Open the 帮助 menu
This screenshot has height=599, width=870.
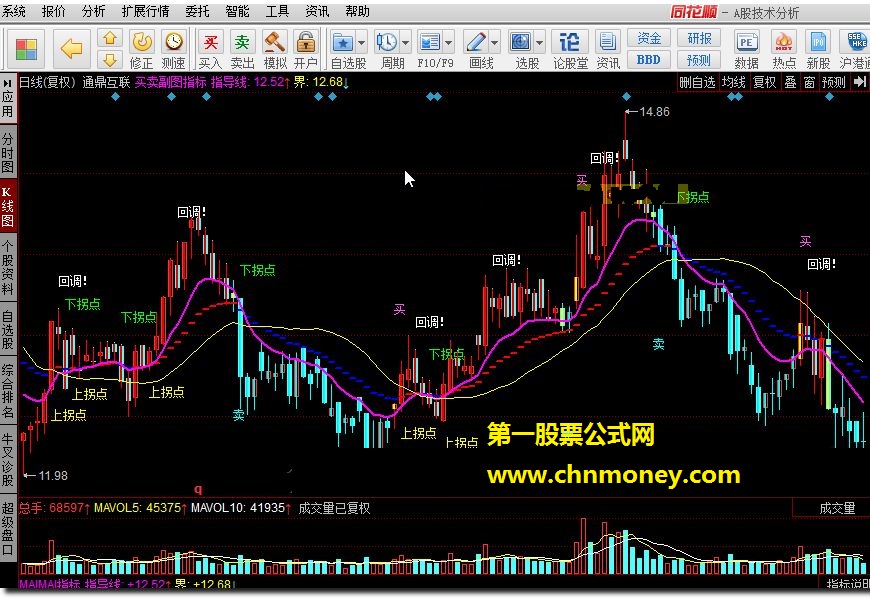point(357,11)
